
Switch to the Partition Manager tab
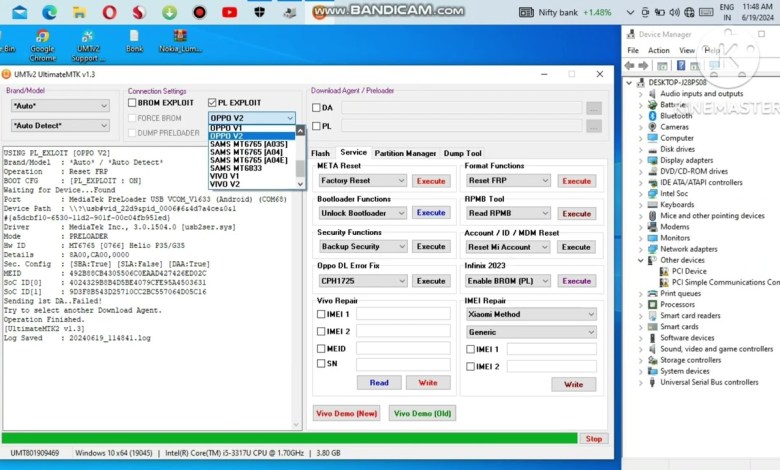pyautogui.click(x=405, y=153)
